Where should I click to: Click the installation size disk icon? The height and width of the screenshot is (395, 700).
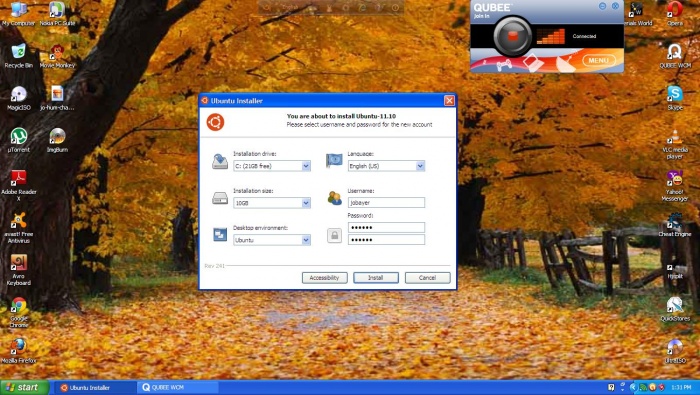(x=220, y=198)
